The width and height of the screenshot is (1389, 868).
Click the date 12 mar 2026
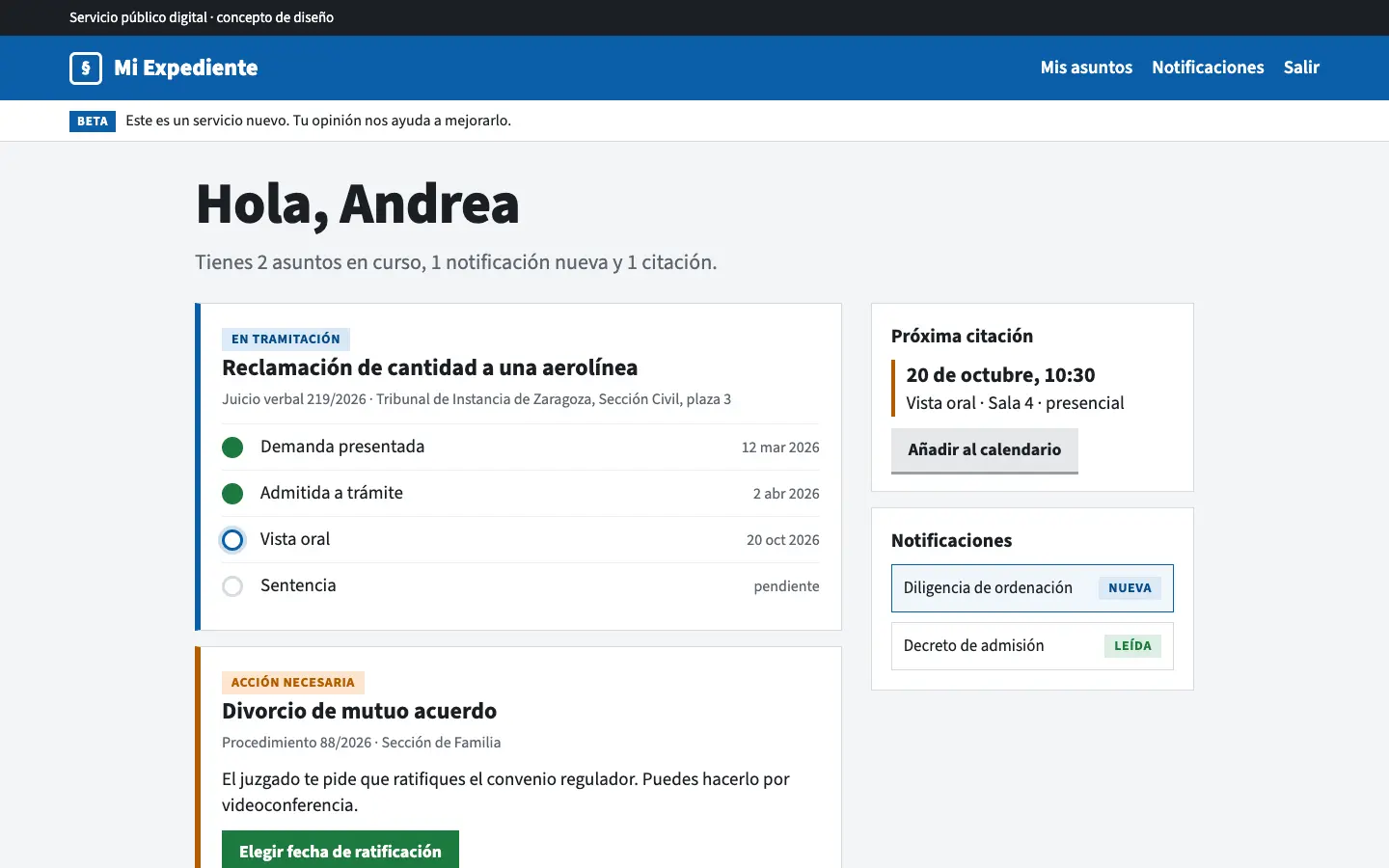pos(780,448)
